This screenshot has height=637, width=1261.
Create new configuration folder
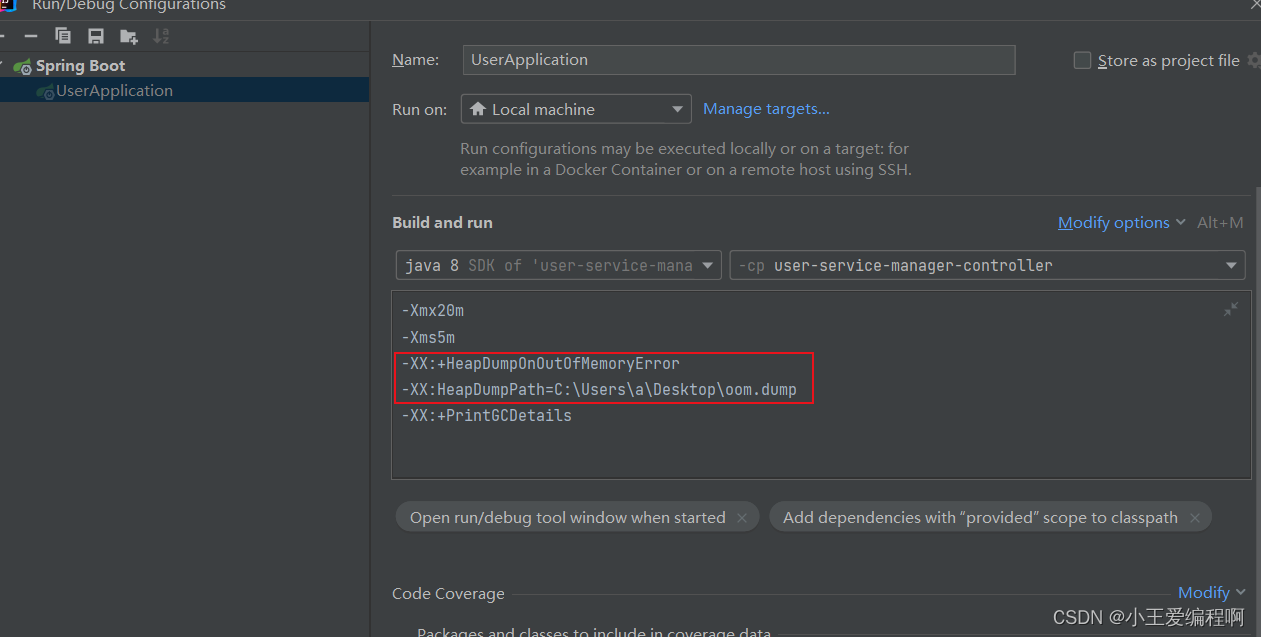click(129, 37)
